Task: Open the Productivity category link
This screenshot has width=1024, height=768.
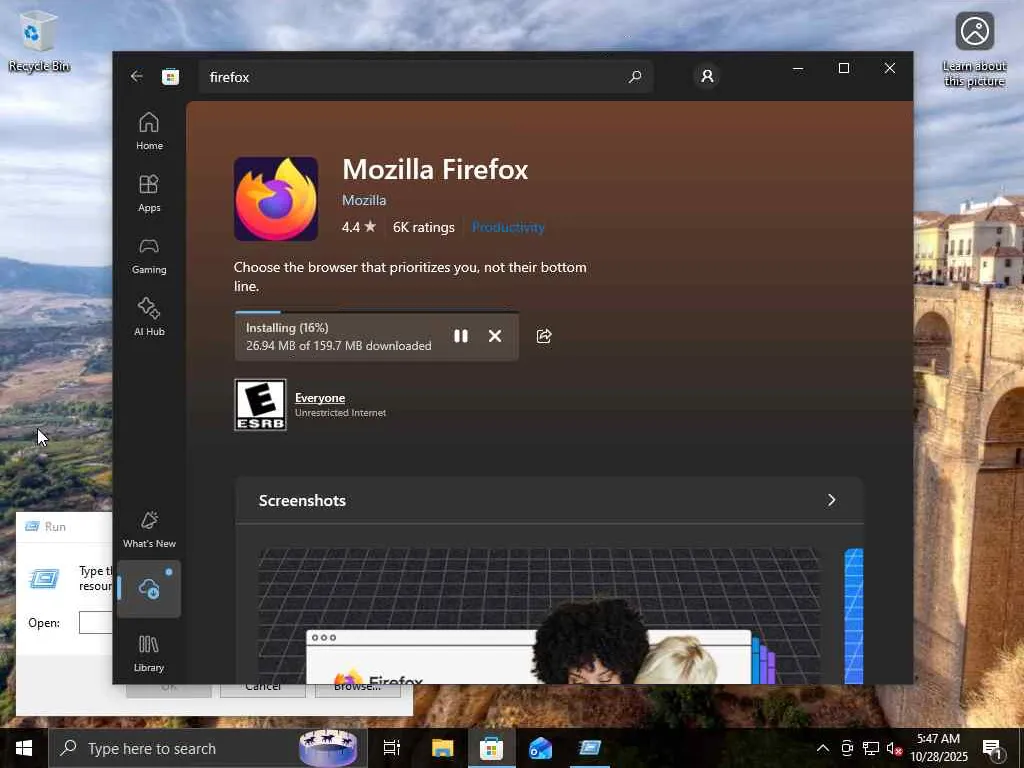Action: coord(508,227)
